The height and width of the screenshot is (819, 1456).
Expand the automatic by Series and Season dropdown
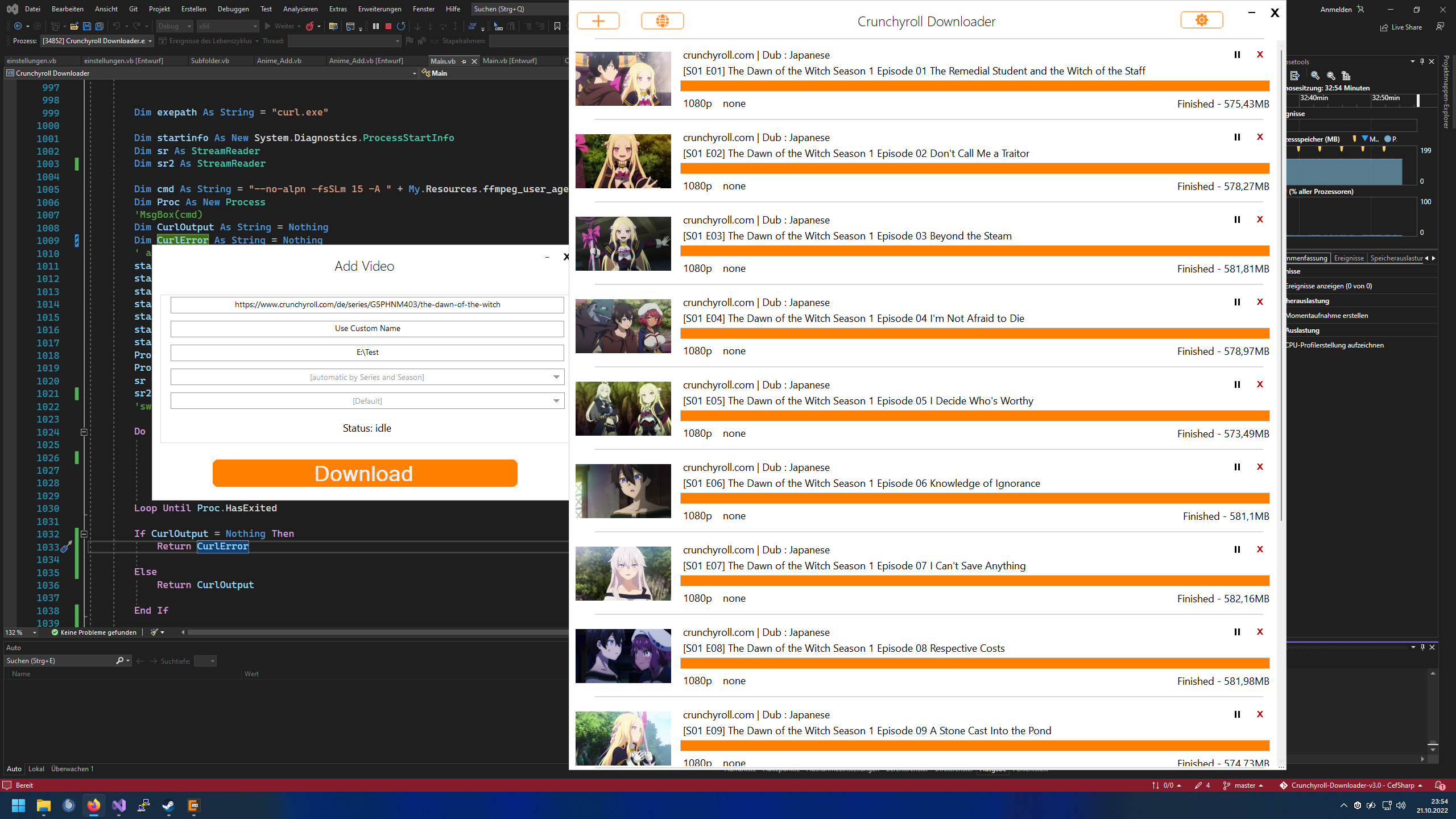[x=556, y=377]
